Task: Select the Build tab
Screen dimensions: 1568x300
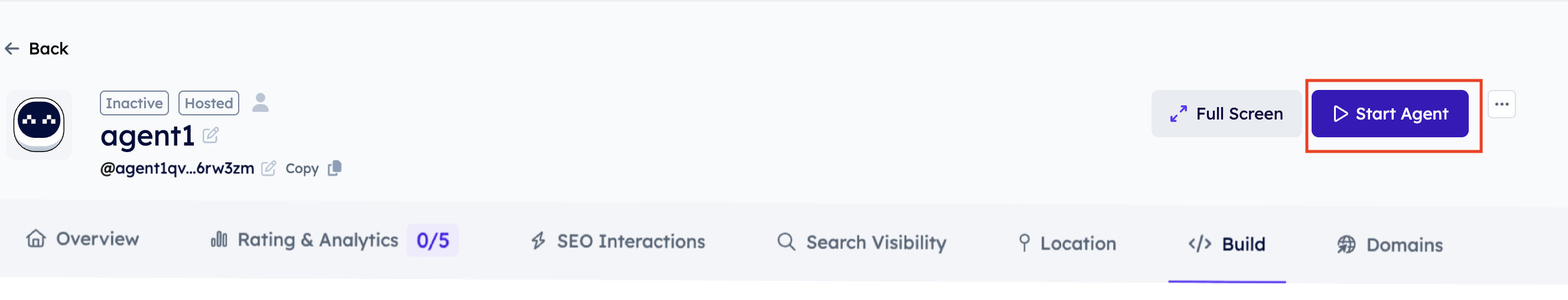Action: click(x=1227, y=244)
